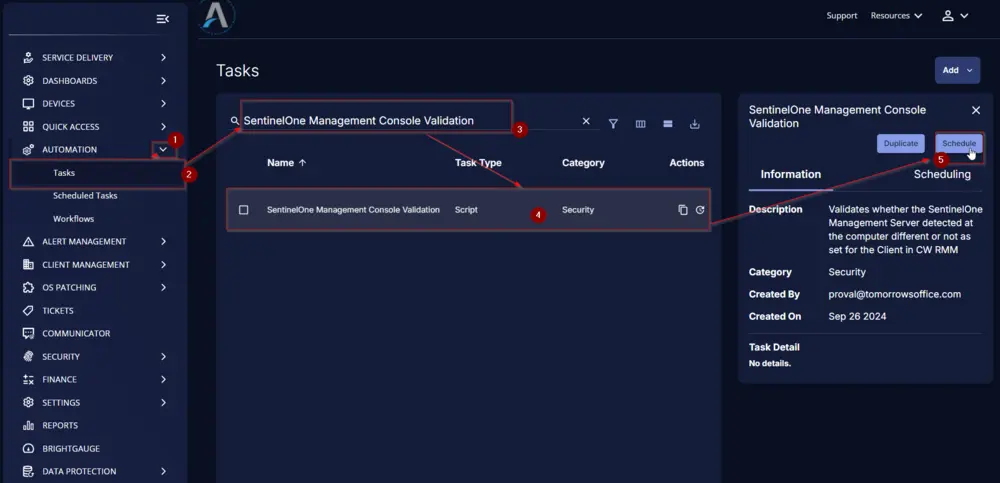Click the Alert Management warning icon
This screenshot has height=483, width=1000.
click(x=28, y=241)
